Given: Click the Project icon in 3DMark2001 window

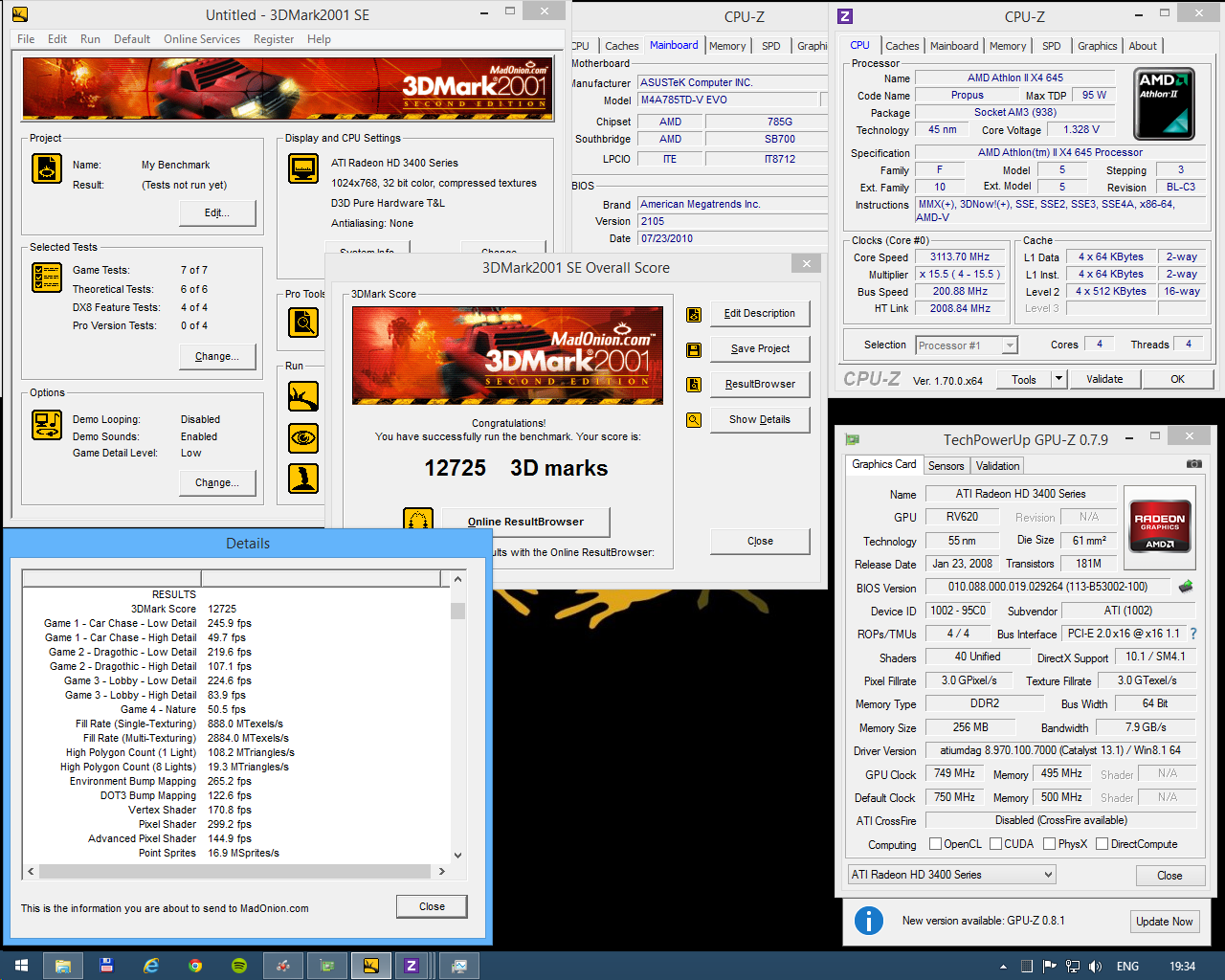Looking at the screenshot, I should pyautogui.click(x=47, y=168).
